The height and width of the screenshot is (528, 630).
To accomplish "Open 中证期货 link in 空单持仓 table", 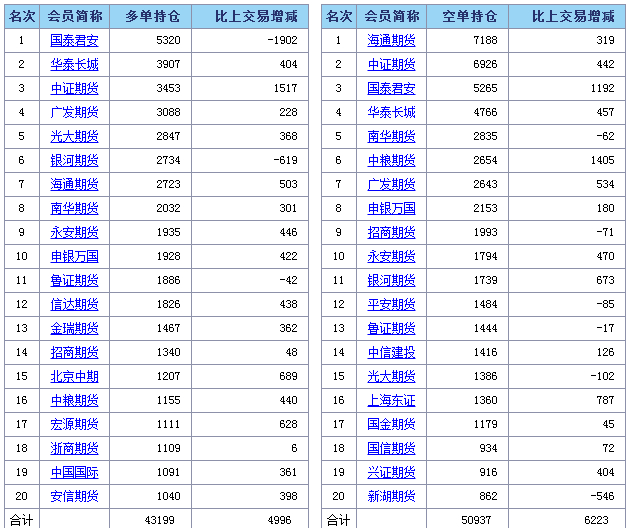I will [x=391, y=64].
